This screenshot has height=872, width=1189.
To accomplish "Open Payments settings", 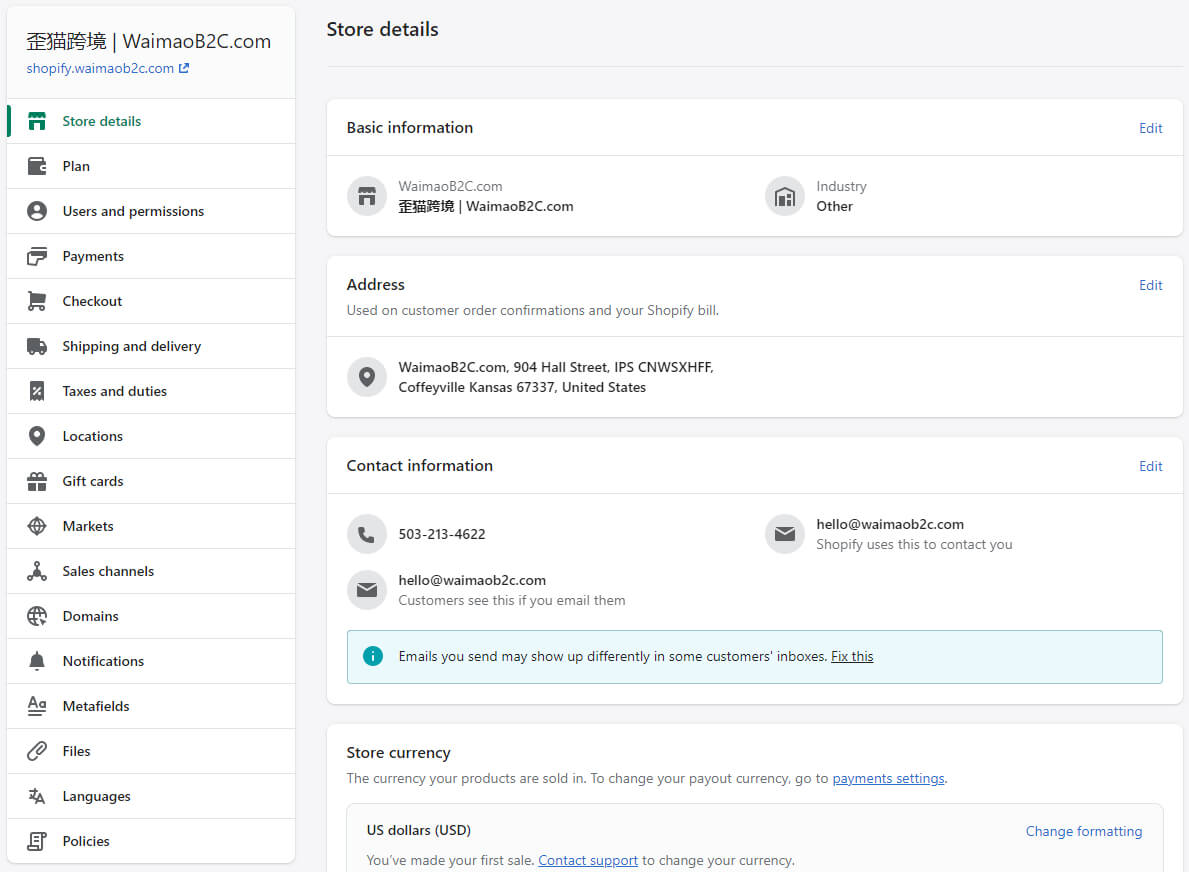I will click(151, 256).
